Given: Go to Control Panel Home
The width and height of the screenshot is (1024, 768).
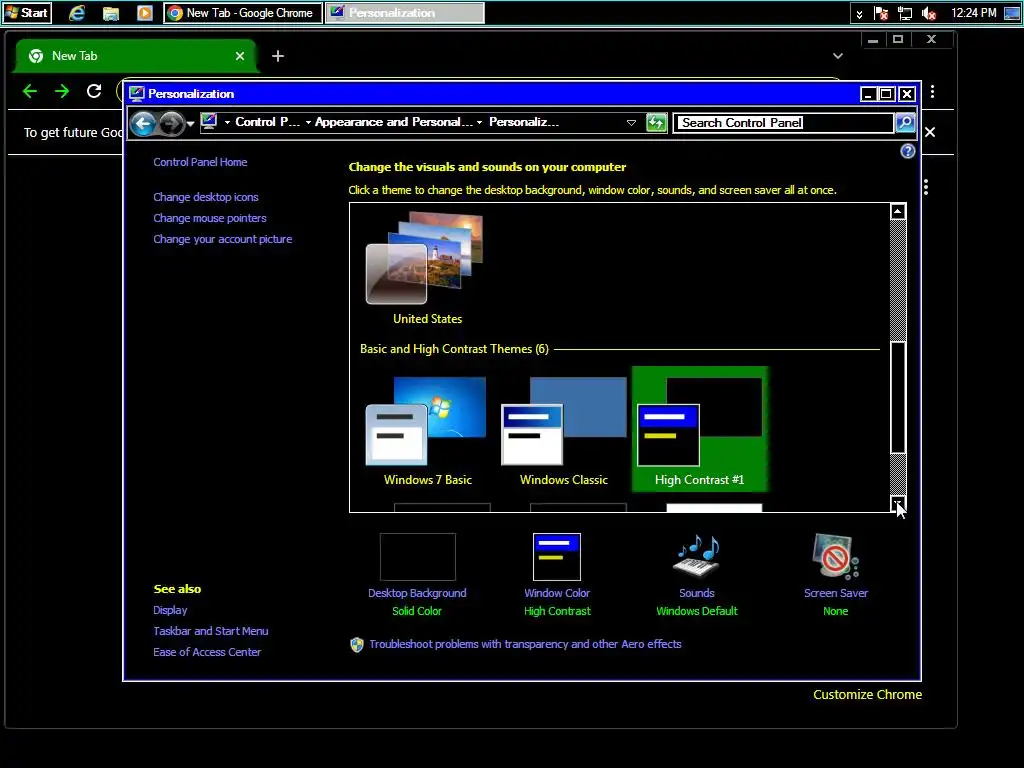Looking at the screenshot, I should point(200,162).
